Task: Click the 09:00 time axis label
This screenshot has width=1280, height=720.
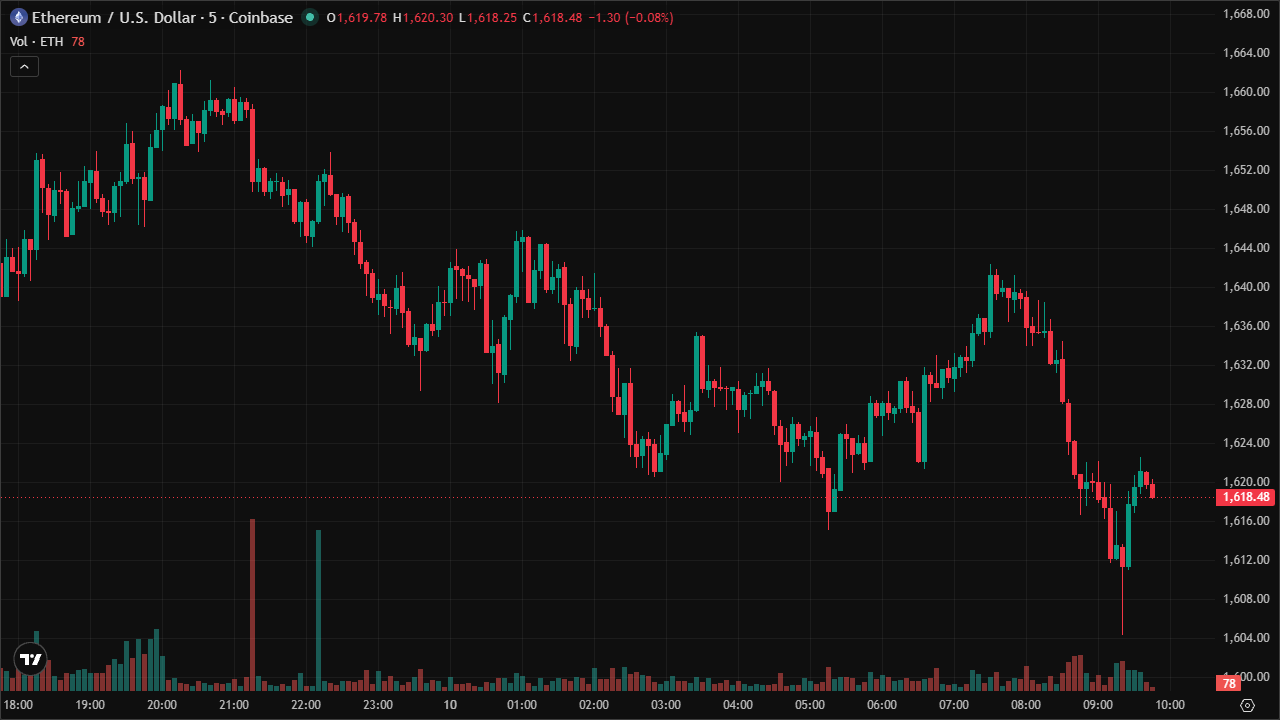Action: (x=1098, y=704)
